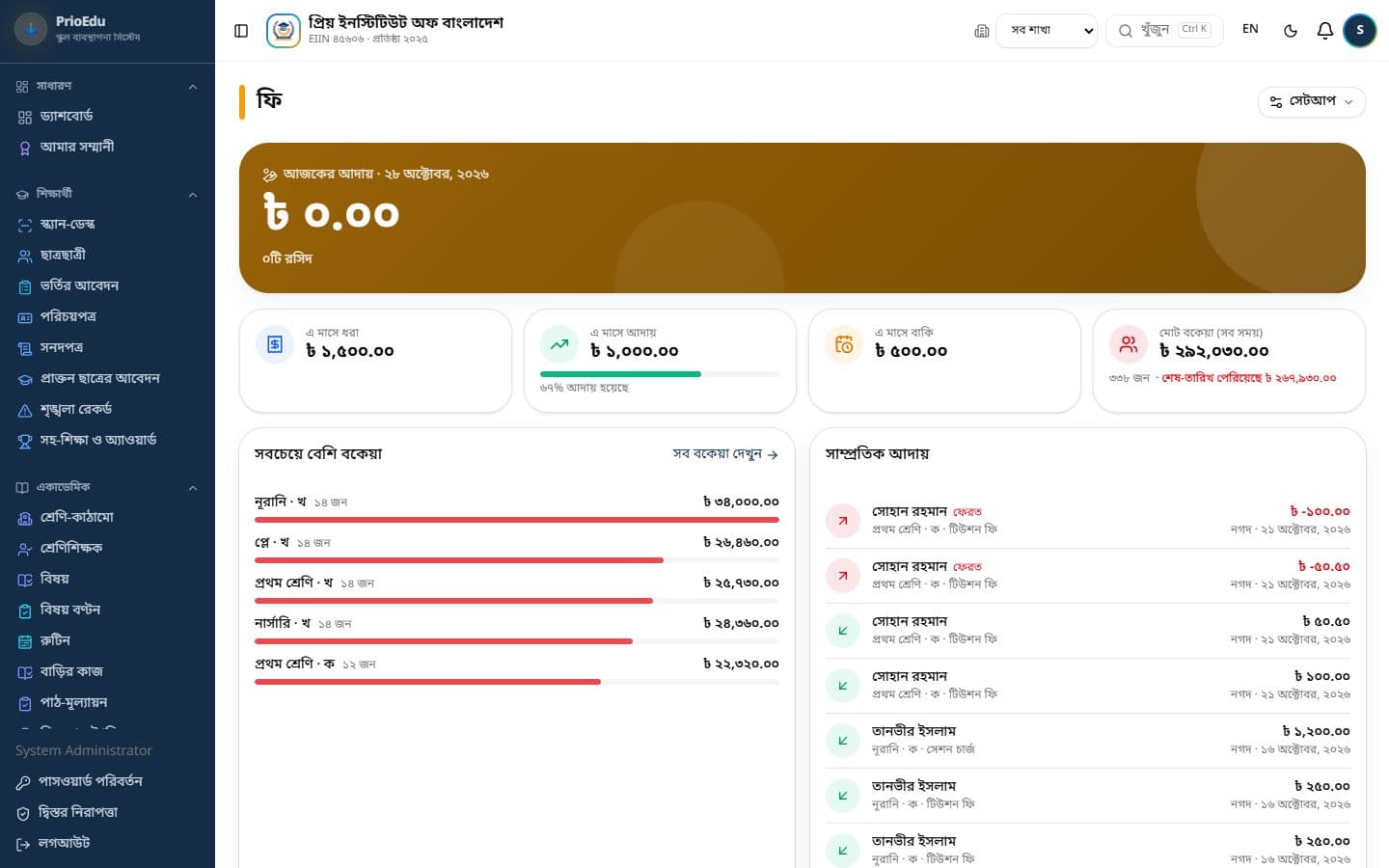Switch to dark mode moon icon
Screen dimensions: 1389x868
coord(1291,31)
